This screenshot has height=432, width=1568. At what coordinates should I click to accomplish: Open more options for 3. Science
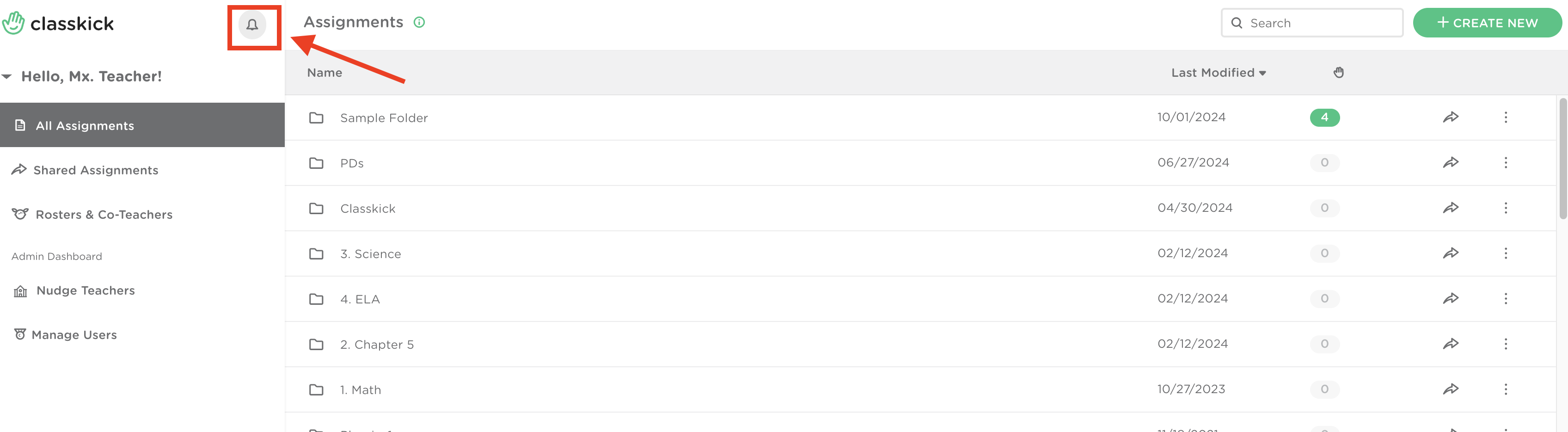(x=1505, y=253)
